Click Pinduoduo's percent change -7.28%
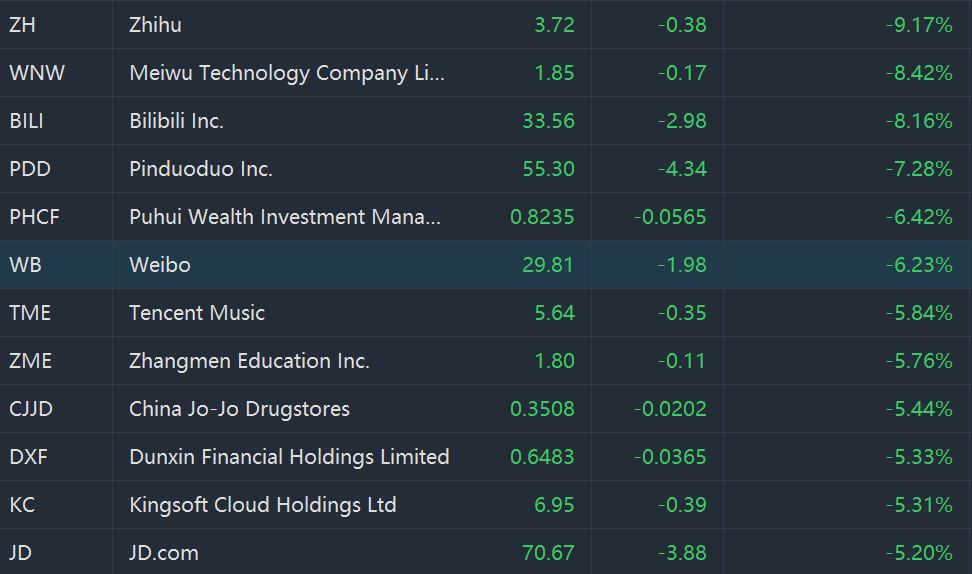The height and width of the screenshot is (574, 972). coord(918,169)
